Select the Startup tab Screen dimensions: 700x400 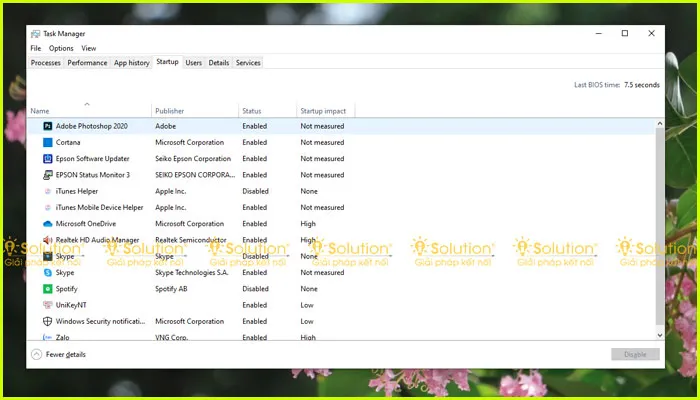[167, 62]
